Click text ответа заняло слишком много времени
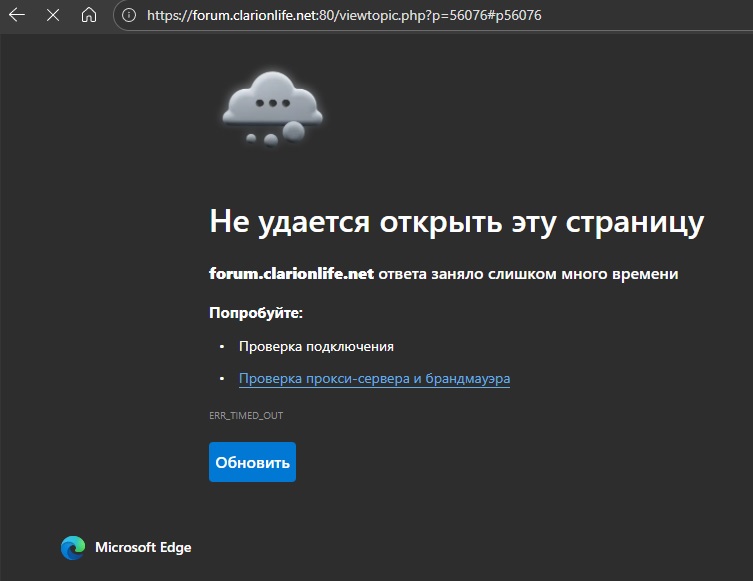The width and height of the screenshot is (753, 581). (528, 274)
